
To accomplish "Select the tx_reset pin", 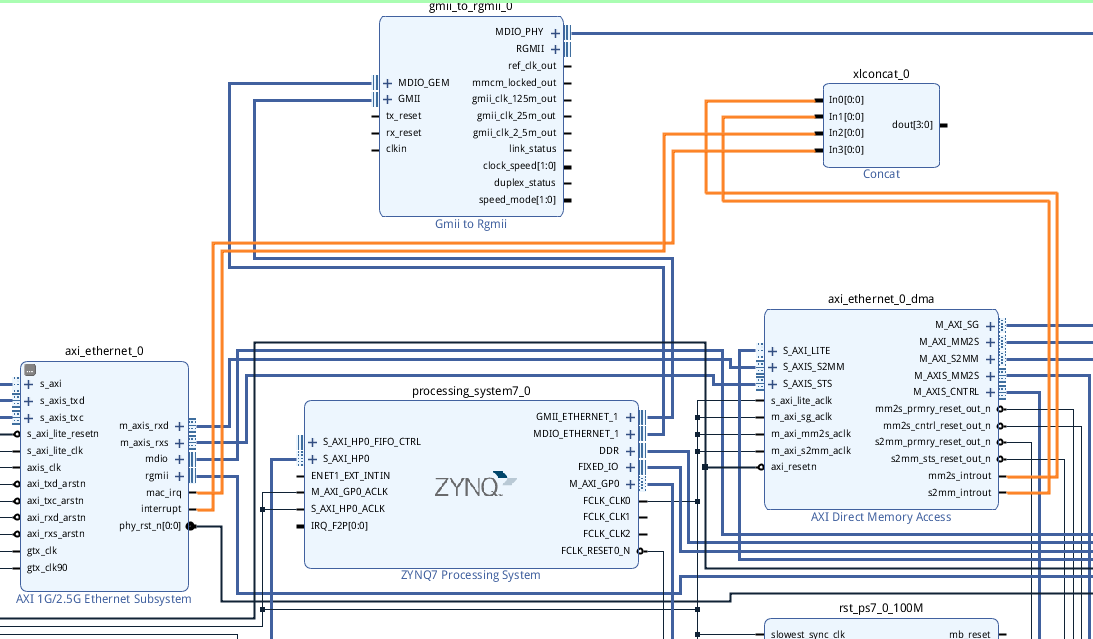I will click(x=404, y=116).
